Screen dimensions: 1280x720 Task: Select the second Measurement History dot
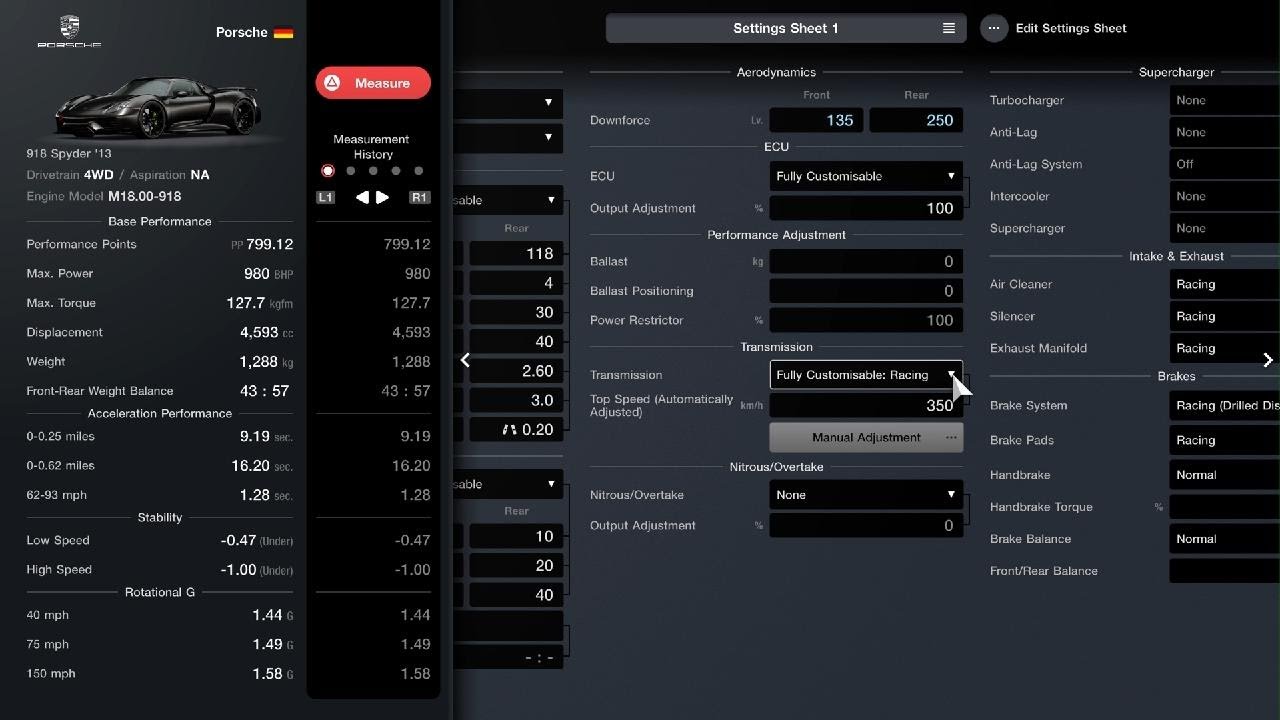pos(350,171)
